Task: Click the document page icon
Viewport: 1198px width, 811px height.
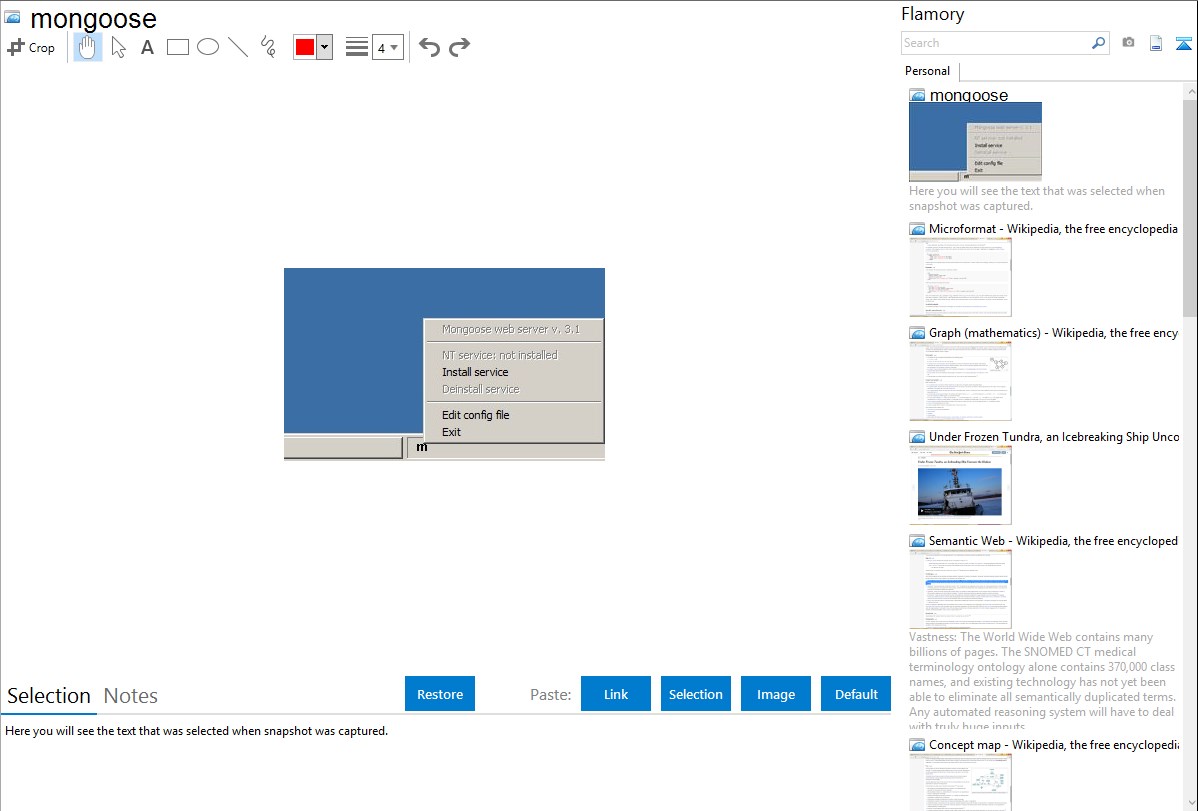Action: (1156, 43)
